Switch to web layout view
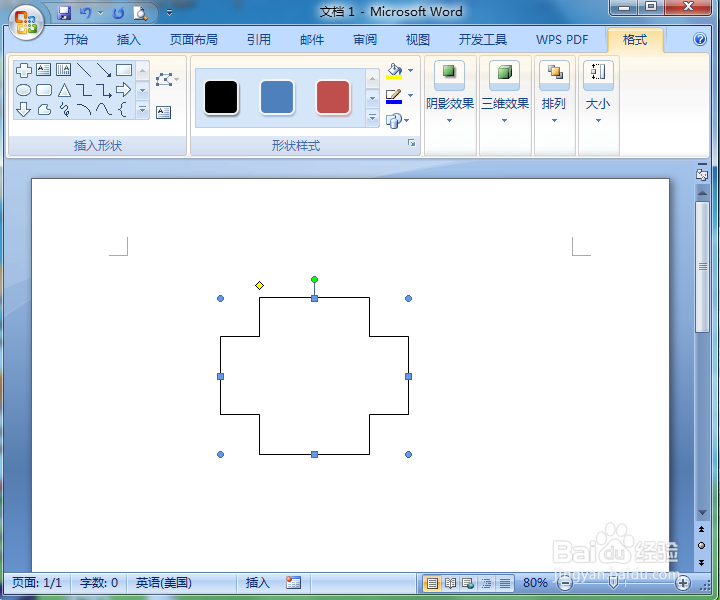The width and height of the screenshot is (720, 600). [x=468, y=583]
